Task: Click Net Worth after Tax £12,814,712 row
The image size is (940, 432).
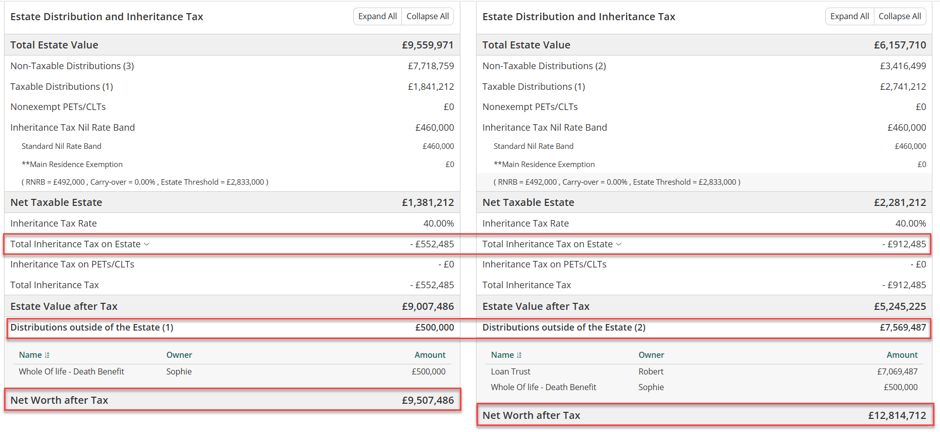Action: tap(704, 415)
